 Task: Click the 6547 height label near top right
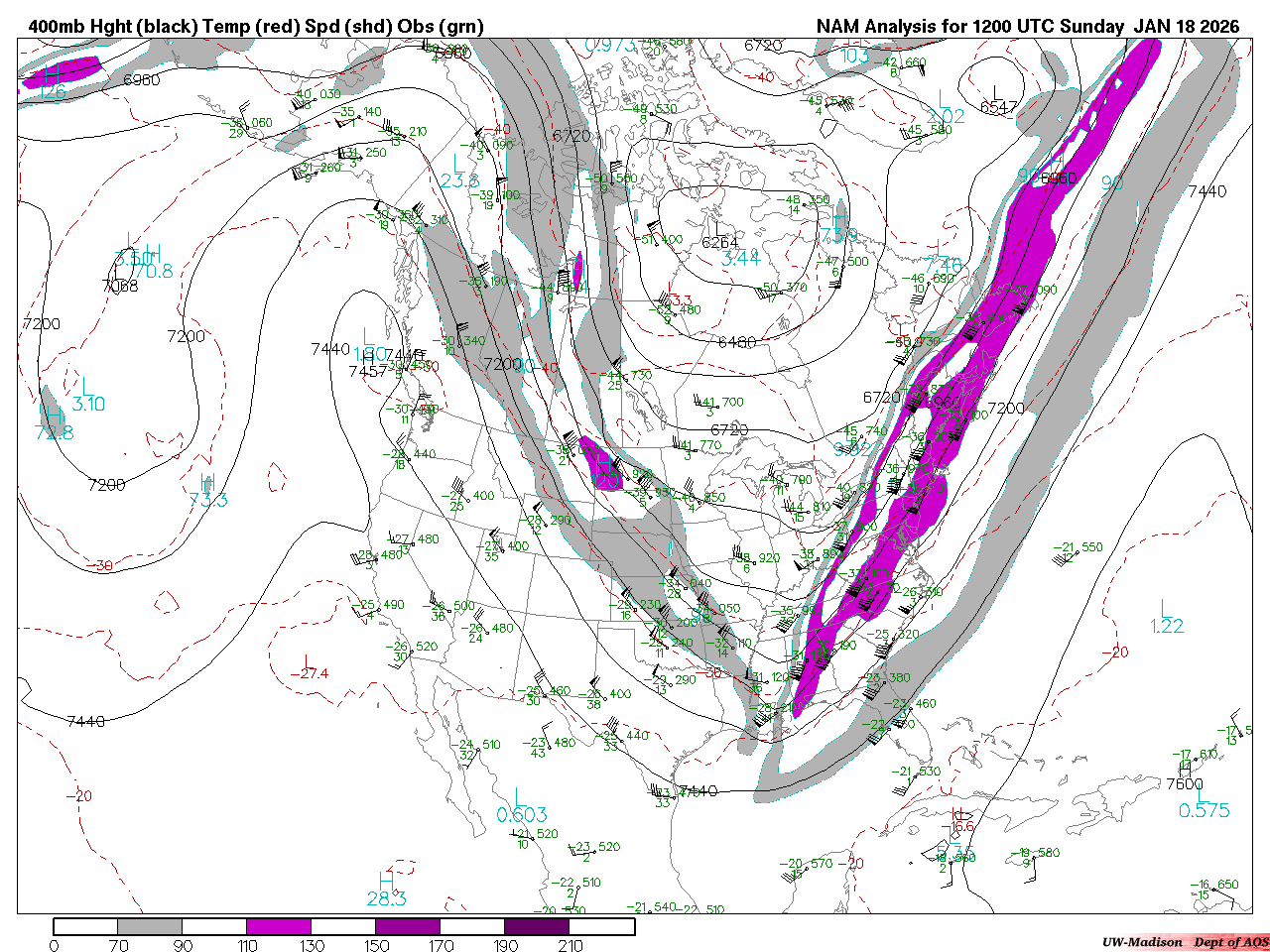tap(999, 107)
